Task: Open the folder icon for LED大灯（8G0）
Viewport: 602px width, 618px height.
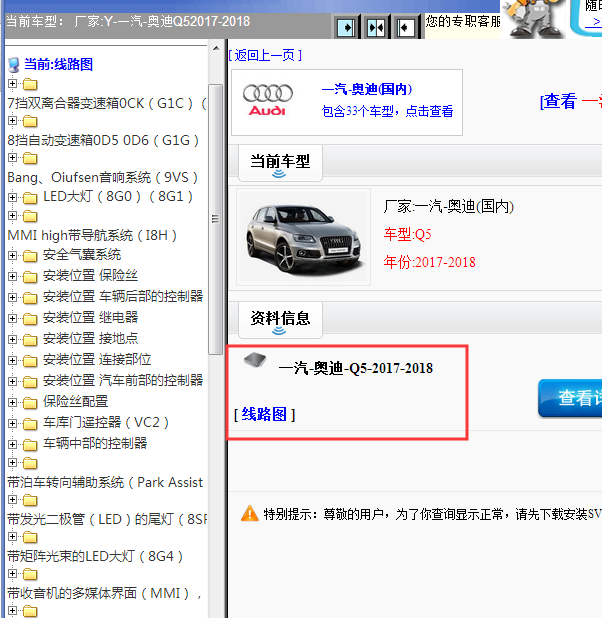Action: tap(30, 197)
